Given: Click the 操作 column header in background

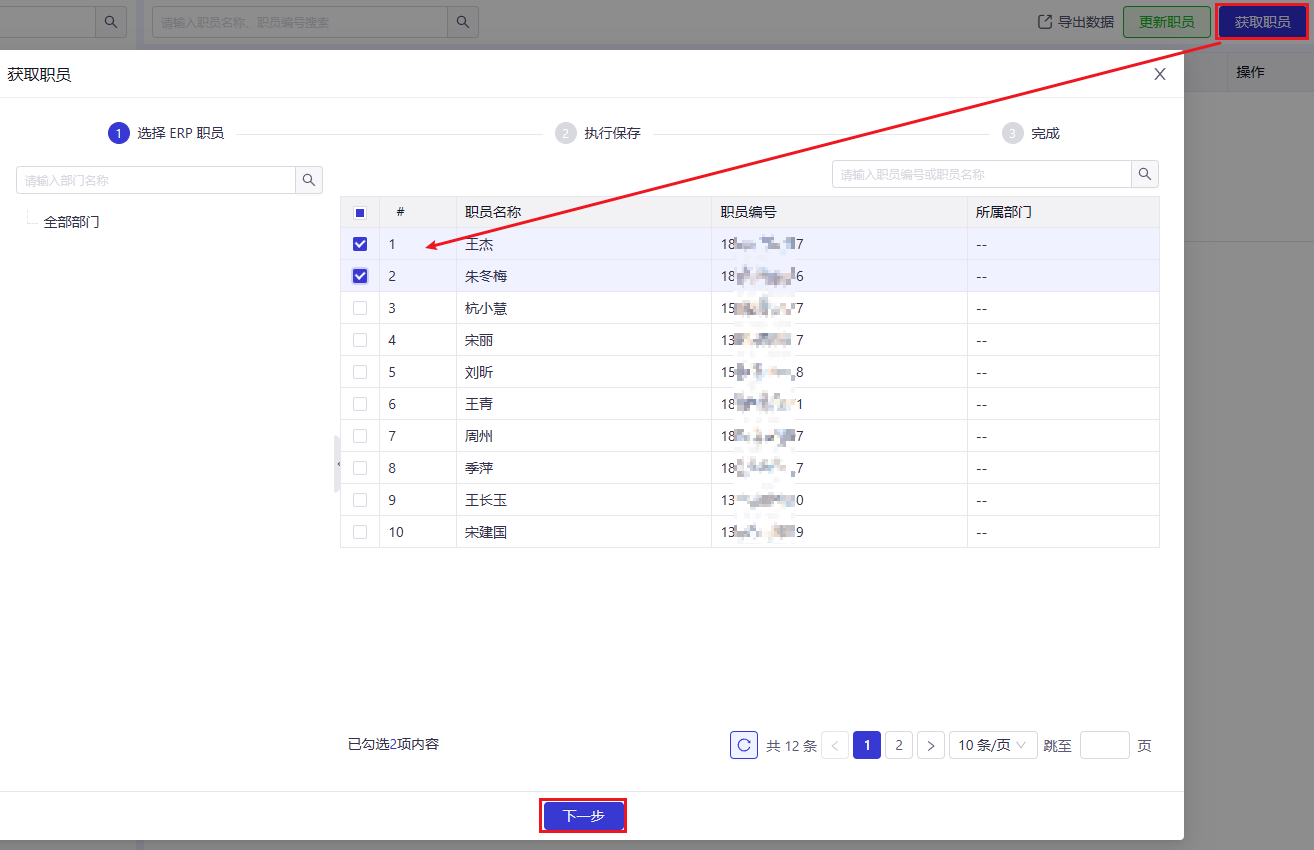Looking at the screenshot, I should (x=1251, y=72).
